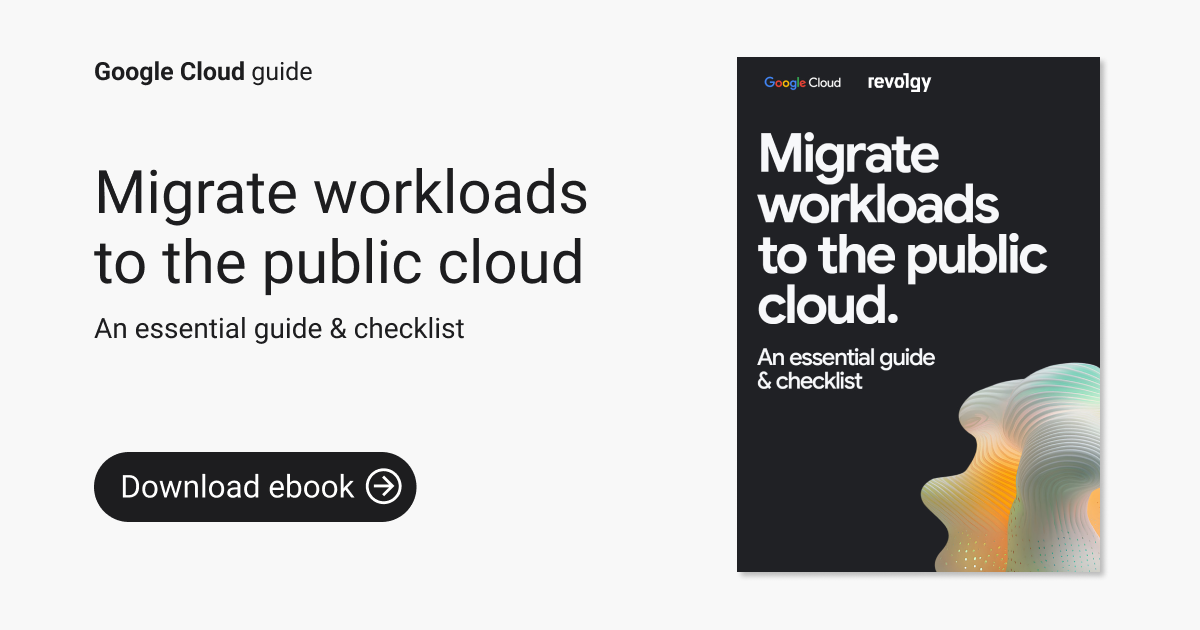Click the cover's "An essential guide" white text
This screenshot has width=1200, height=630.
tap(845, 357)
